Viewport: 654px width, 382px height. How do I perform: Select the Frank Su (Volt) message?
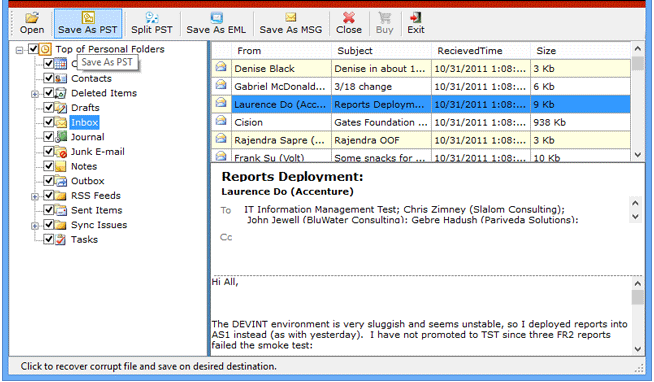[421, 157]
